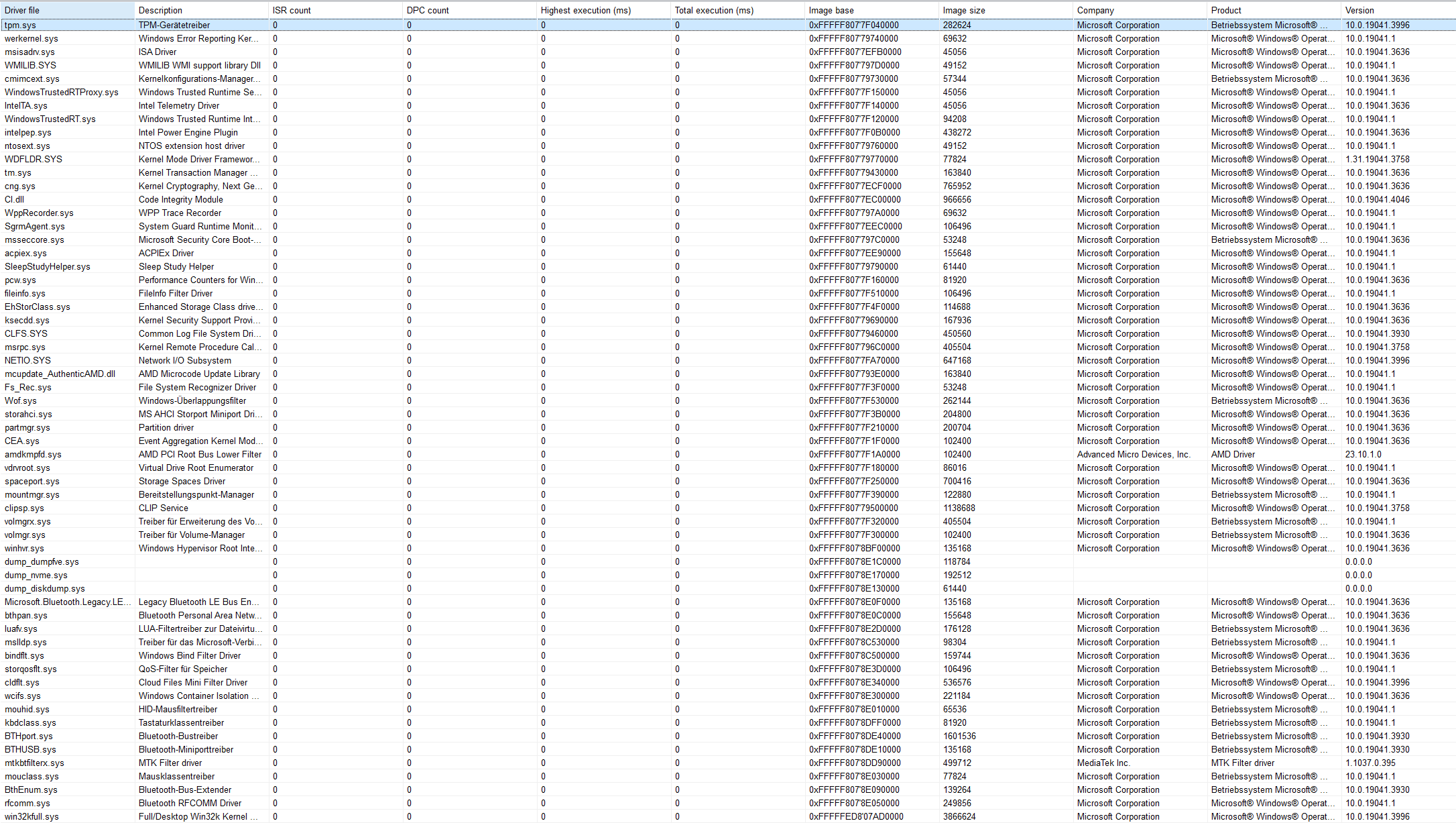
Task: Sort by Total execution (ms) header
Action: coord(714,10)
